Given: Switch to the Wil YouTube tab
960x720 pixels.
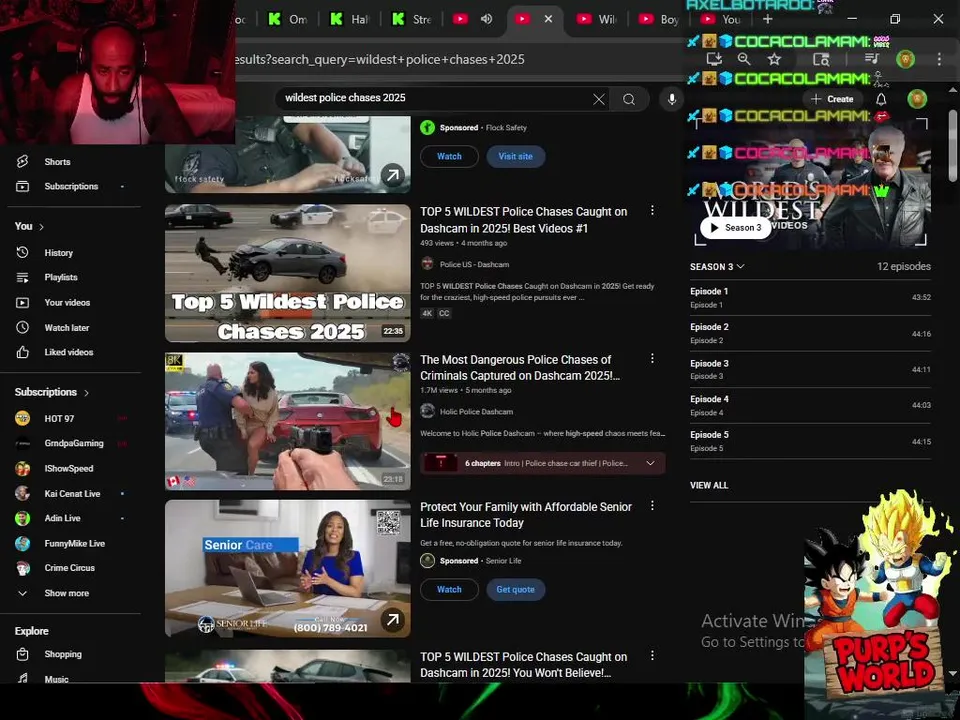Looking at the screenshot, I should coord(598,20).
